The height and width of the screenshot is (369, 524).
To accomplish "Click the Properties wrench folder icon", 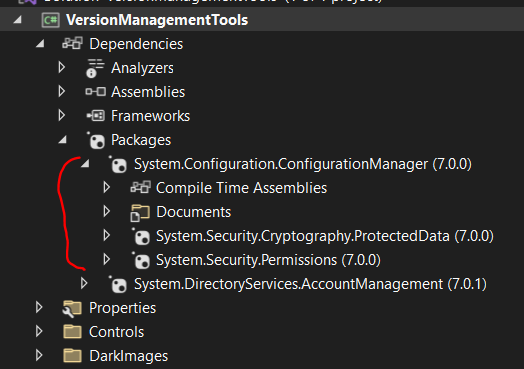I will coord(72,309).
